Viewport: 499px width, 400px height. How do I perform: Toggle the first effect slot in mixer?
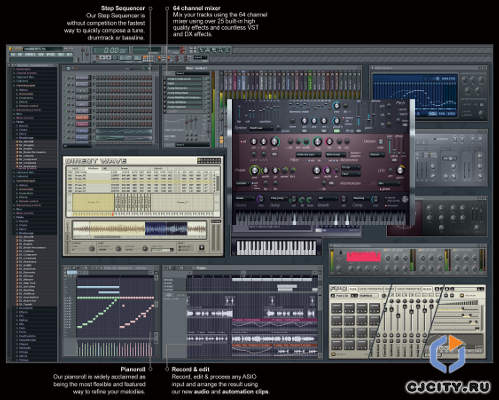click(x=185, y=79)
